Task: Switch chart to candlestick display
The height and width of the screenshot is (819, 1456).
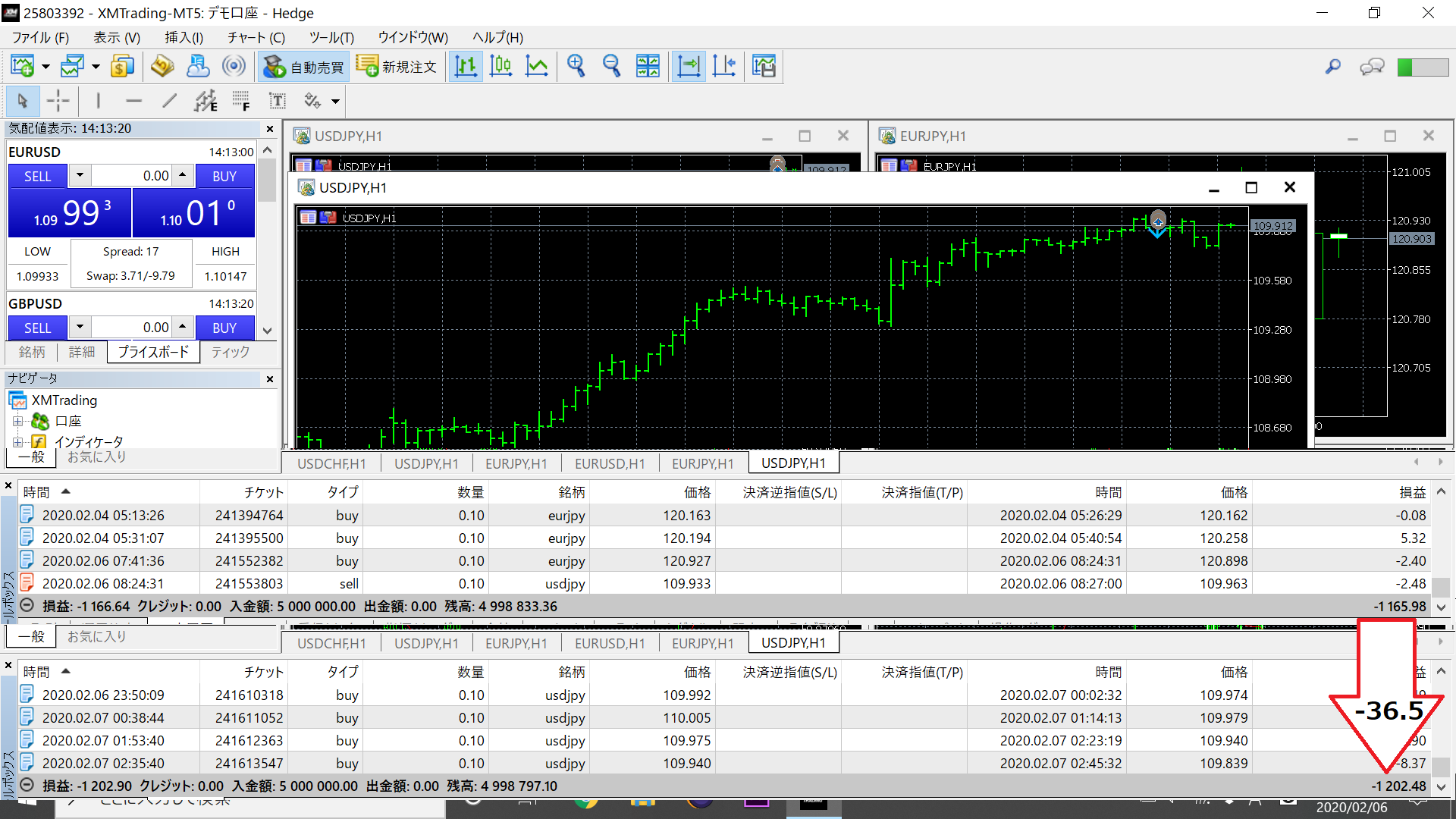Action: click(500, 67)
